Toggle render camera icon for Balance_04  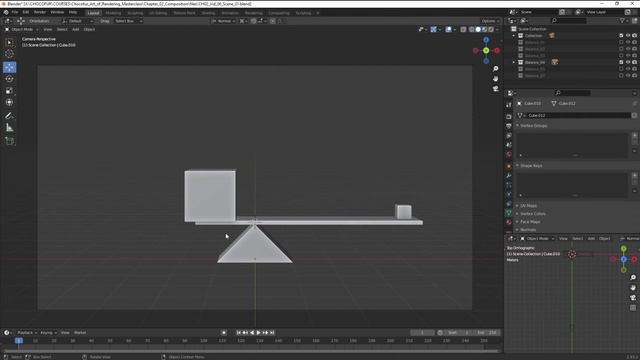[x=634, y=62]
